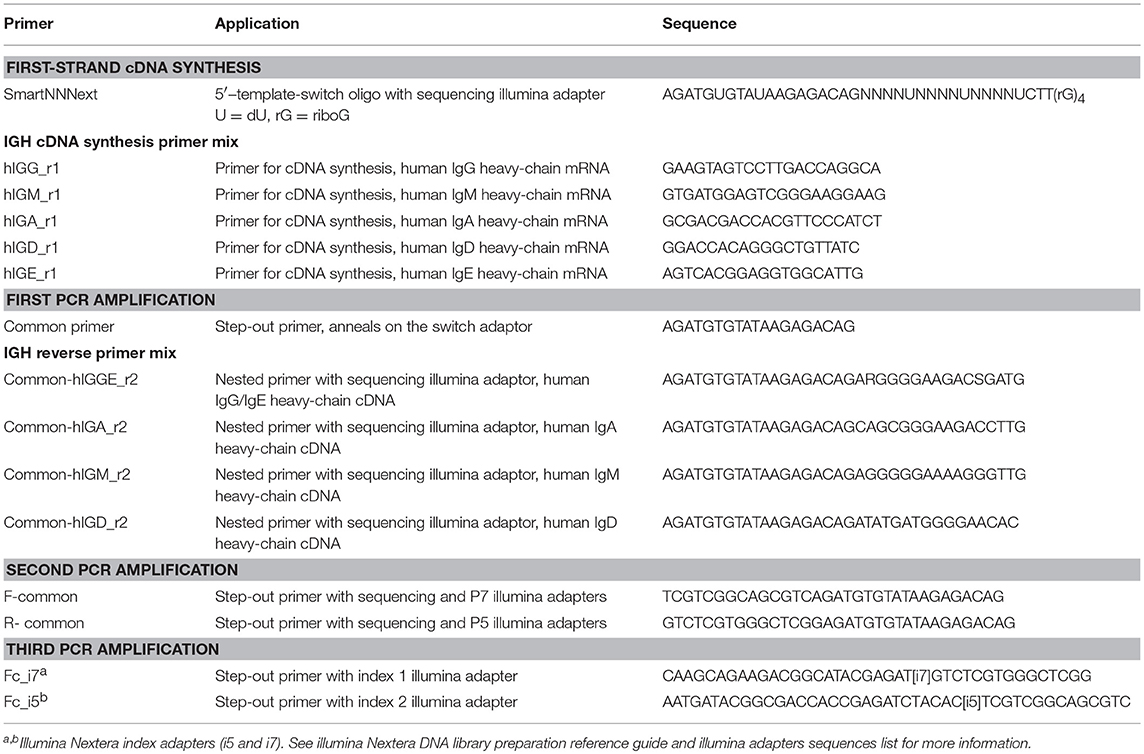Click the Primer column header
This screenshot has height=754, width=1144.
[28, 23]
